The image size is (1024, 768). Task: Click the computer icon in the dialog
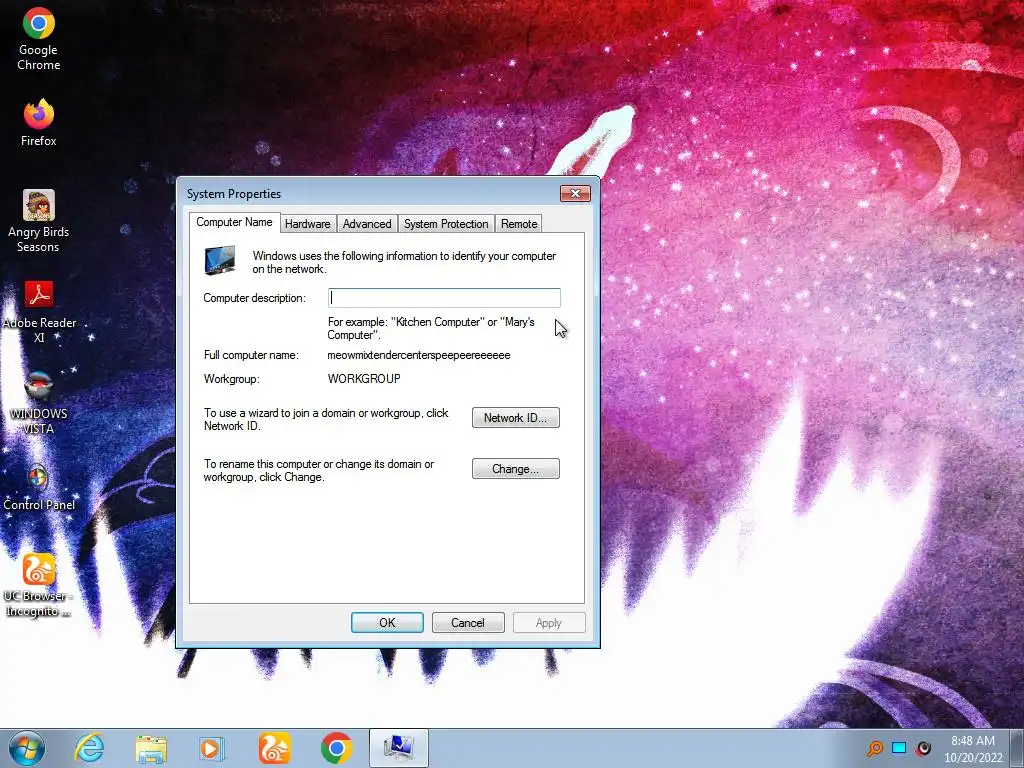click(219, 260)
